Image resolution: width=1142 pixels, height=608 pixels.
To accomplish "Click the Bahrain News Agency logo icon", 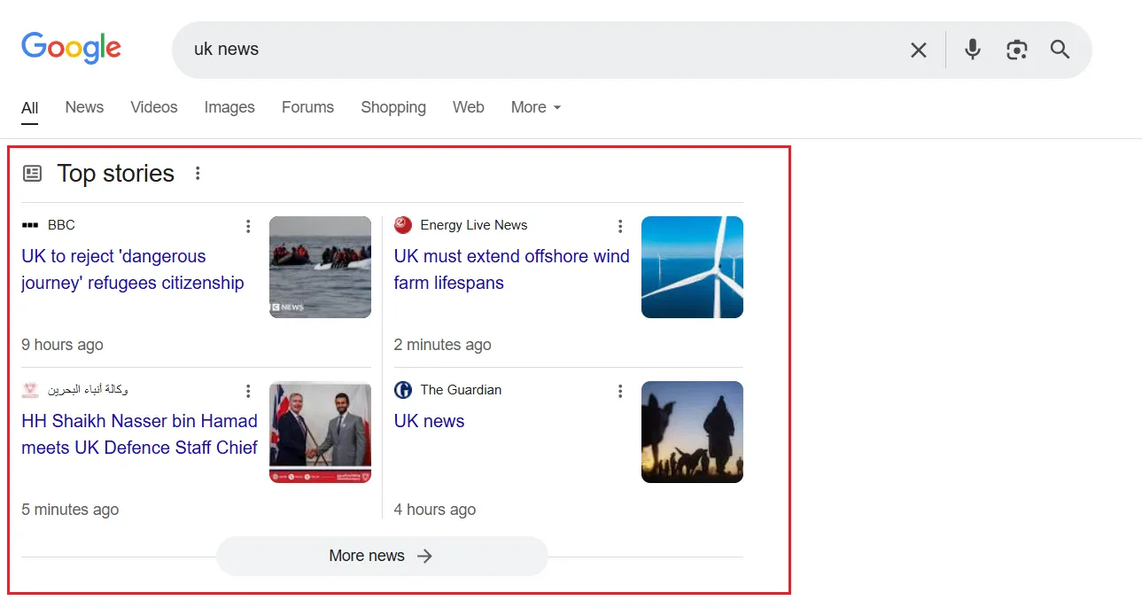I will tap(30, 390).
